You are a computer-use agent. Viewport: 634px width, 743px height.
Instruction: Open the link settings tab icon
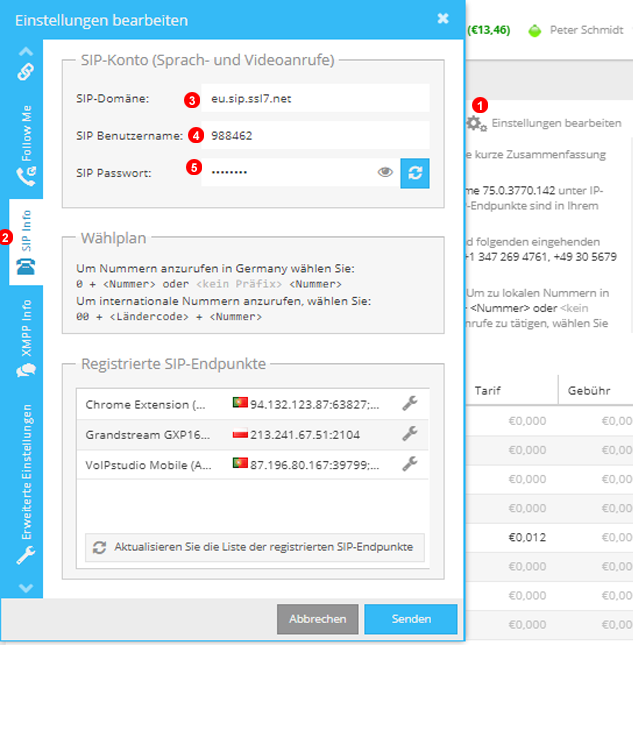coord(26,72)
